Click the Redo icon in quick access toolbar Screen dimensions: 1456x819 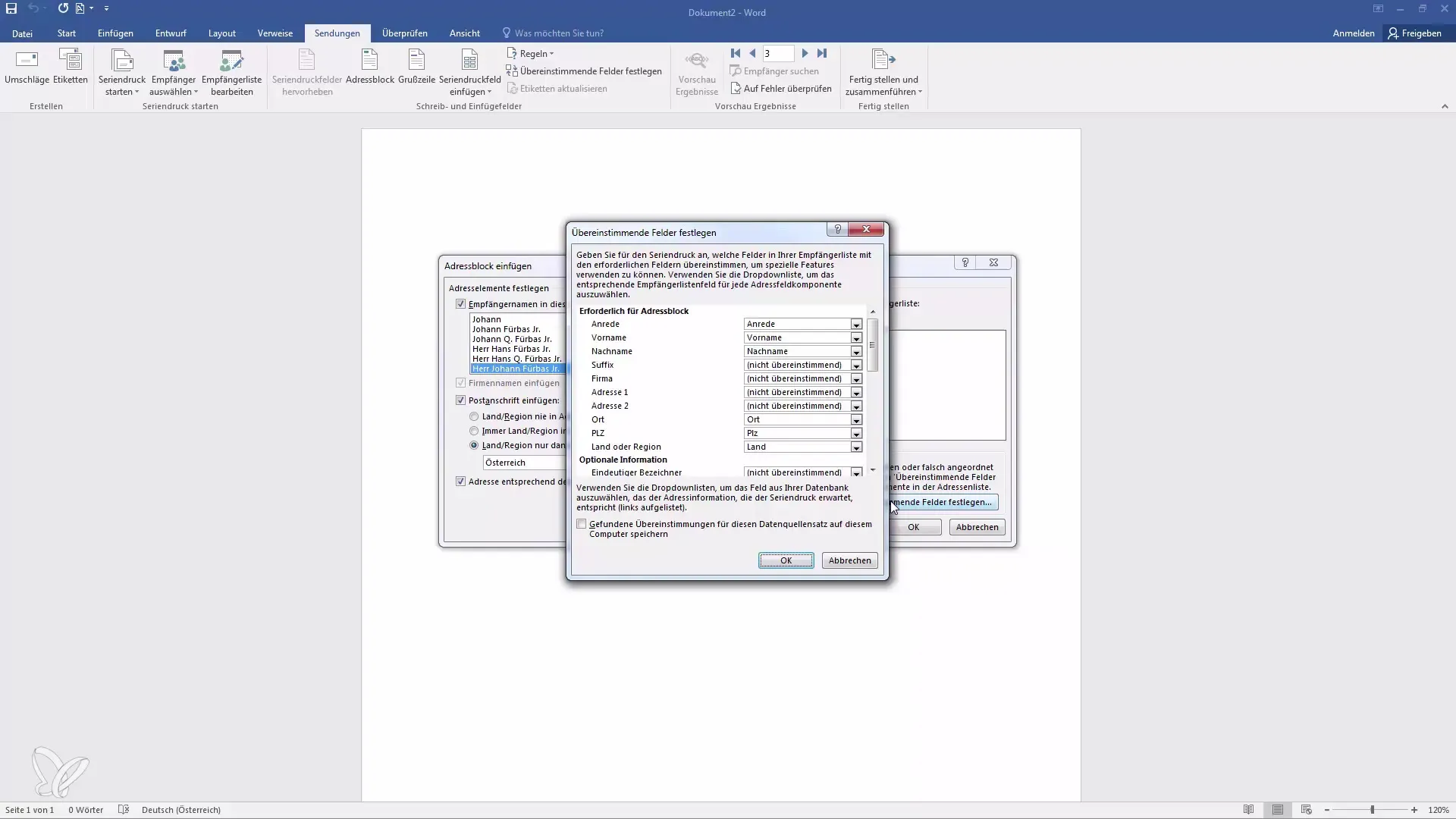[63, 8]
